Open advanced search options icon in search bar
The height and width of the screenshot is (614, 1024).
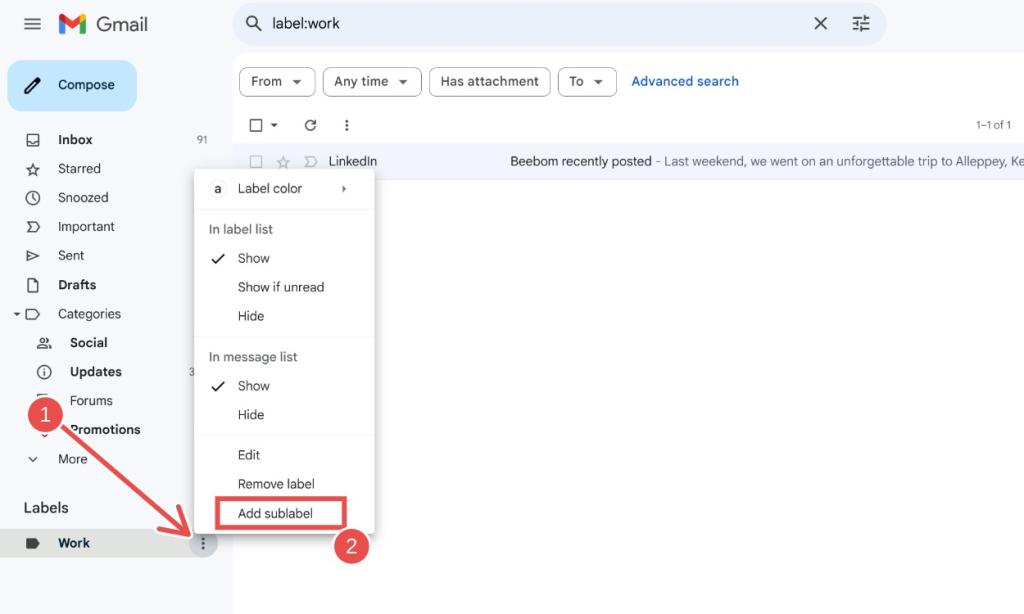click(x=860, y=23)
